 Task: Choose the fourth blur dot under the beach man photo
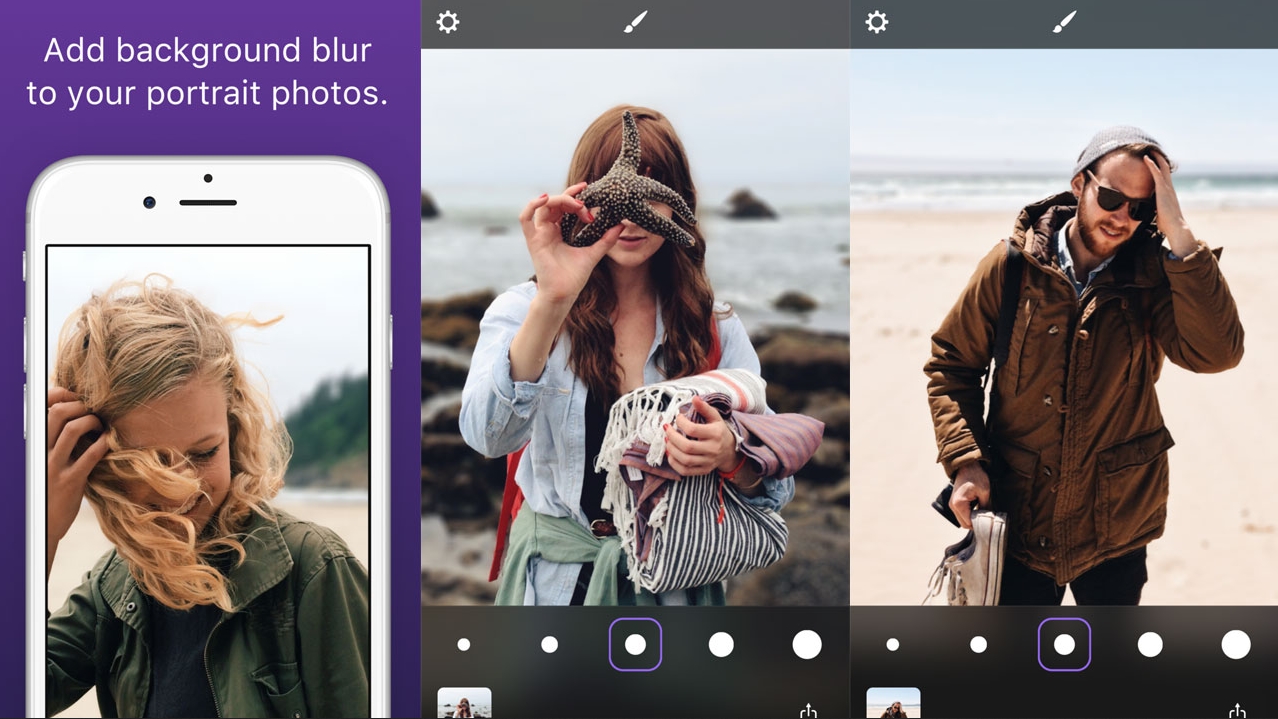tap(1150, 645)
